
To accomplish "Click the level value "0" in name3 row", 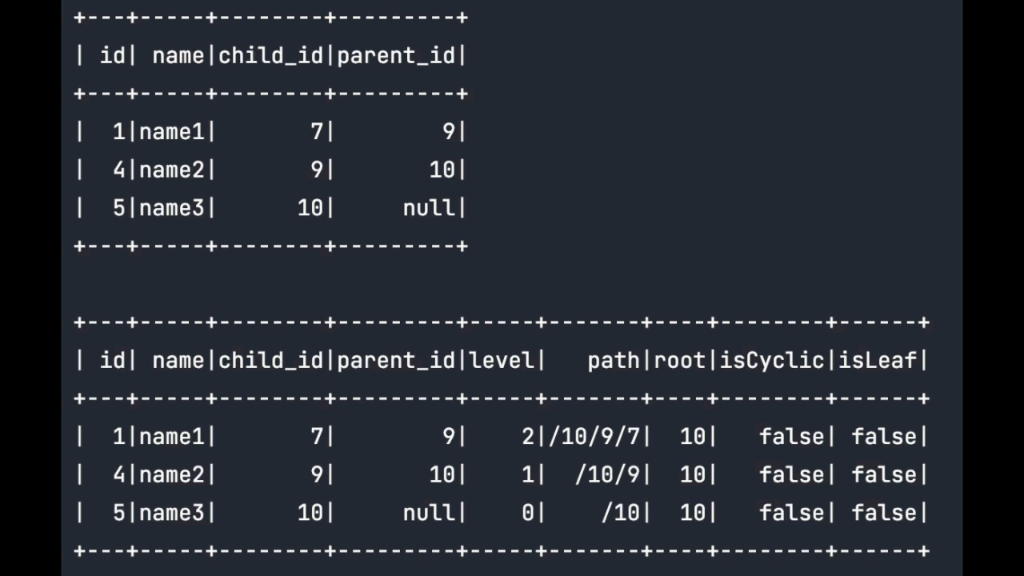I will point(527,512).
